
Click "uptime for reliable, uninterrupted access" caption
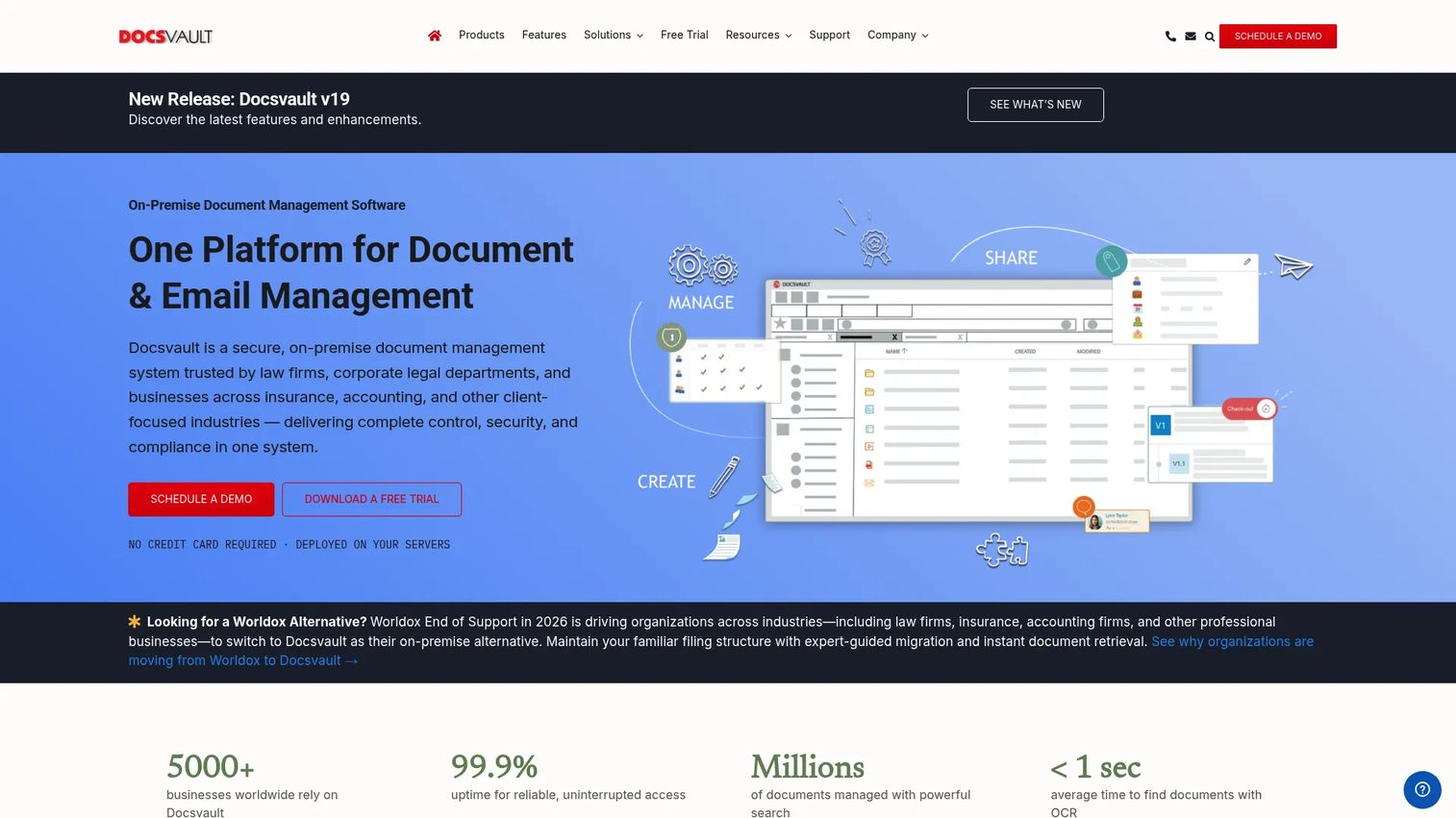pos(568,795)
